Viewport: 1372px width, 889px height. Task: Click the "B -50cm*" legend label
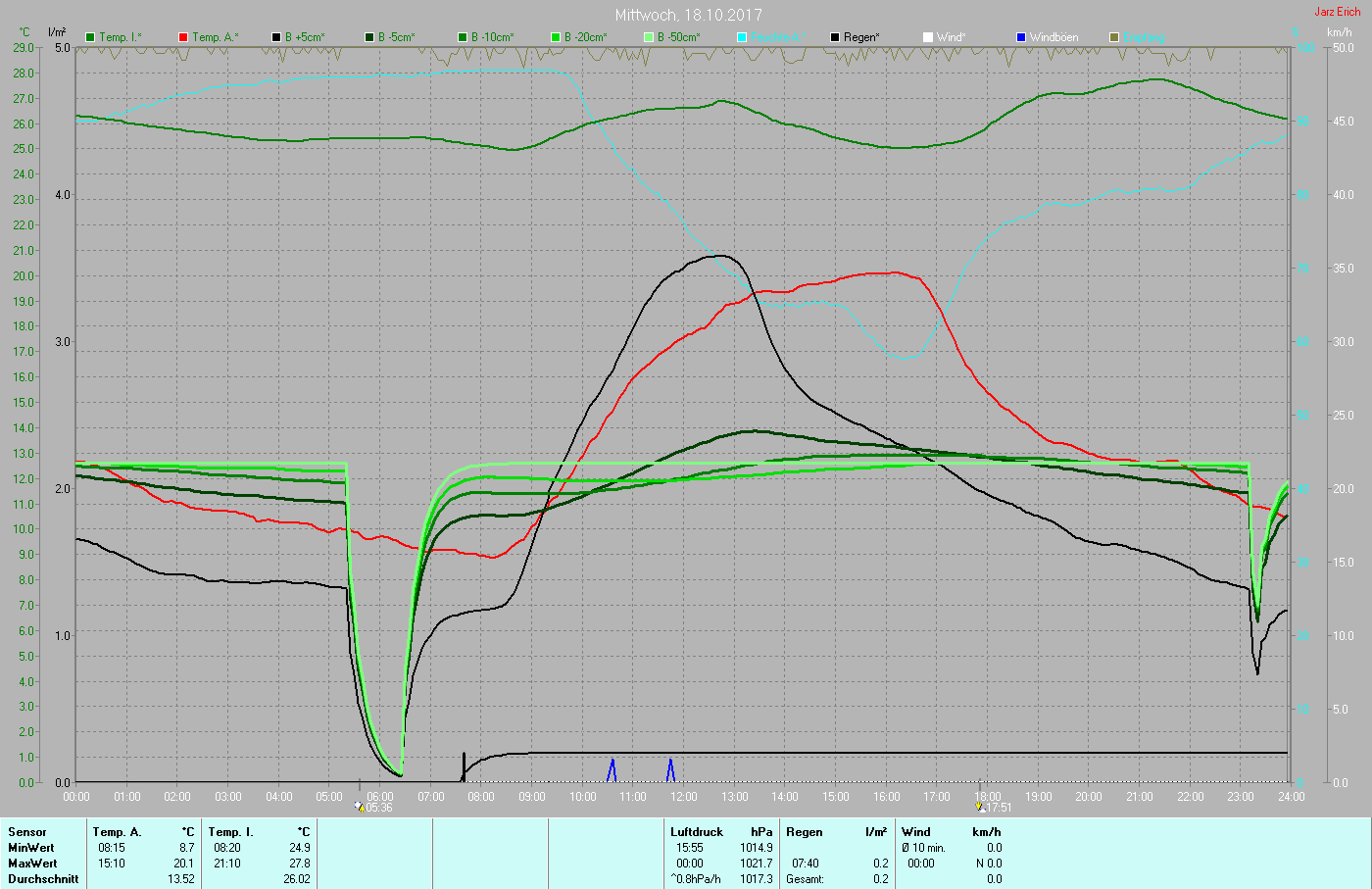tap(679, 37)
